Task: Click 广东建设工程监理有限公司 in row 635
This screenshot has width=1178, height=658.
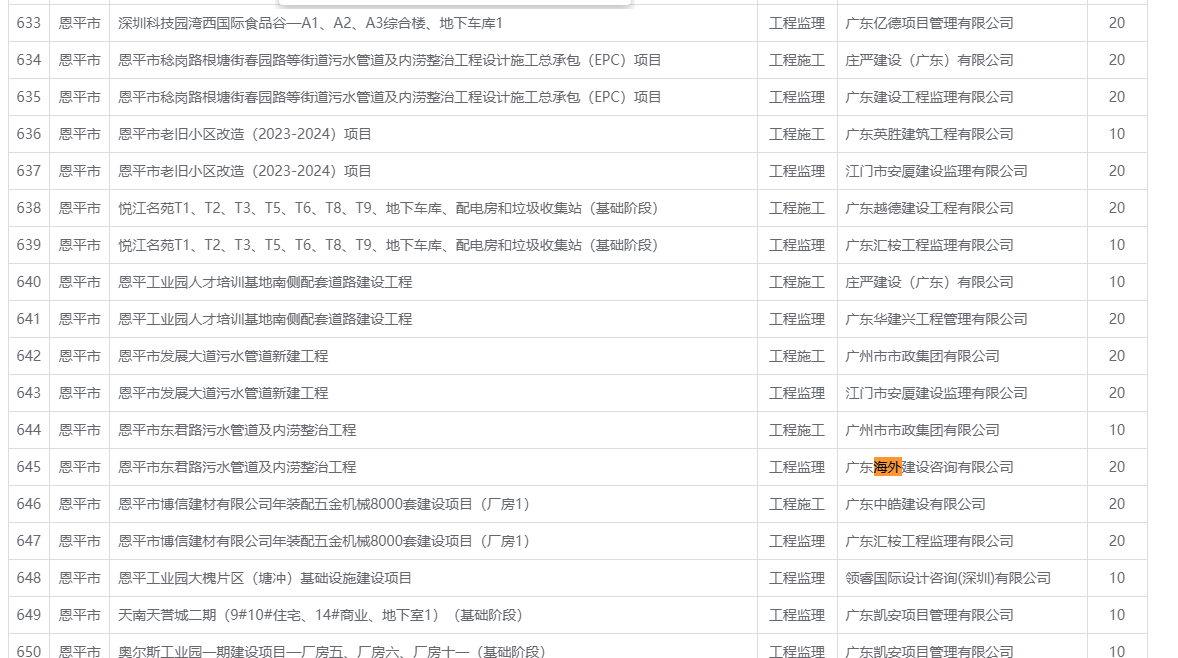Action: (929, 97)
